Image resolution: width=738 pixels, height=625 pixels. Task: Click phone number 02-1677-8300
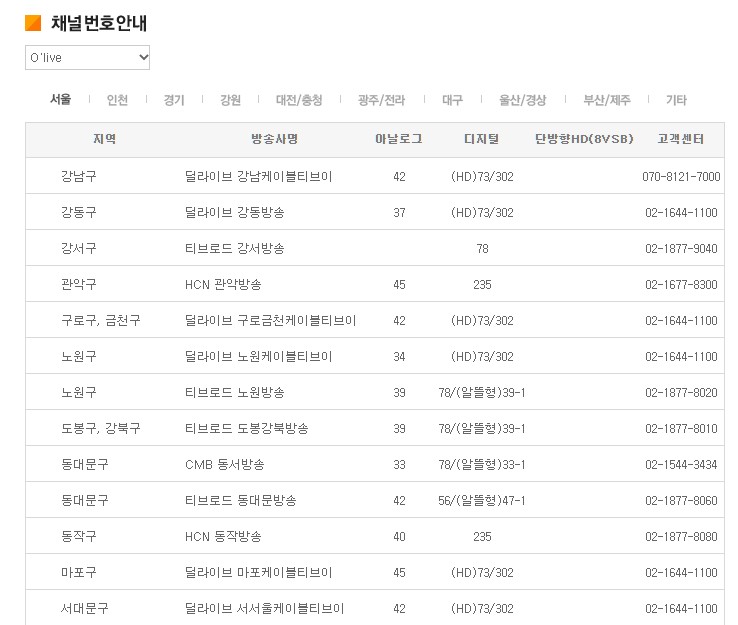click(x=681, y=285)
